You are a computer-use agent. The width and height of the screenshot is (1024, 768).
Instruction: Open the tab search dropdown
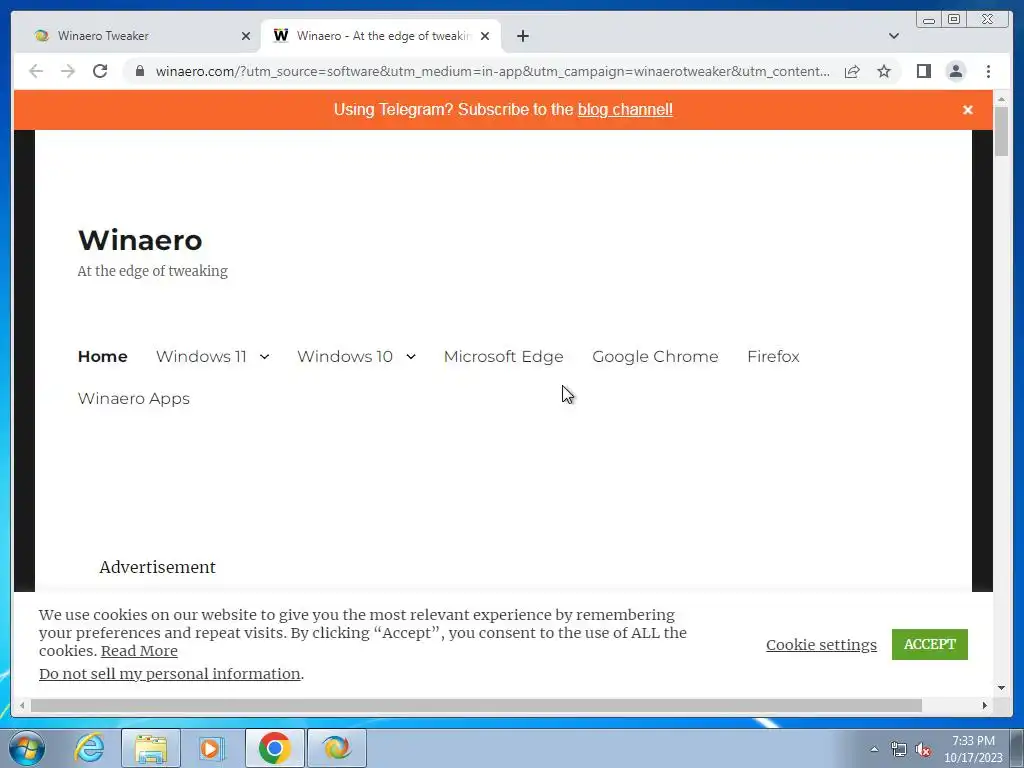(894, 36)
